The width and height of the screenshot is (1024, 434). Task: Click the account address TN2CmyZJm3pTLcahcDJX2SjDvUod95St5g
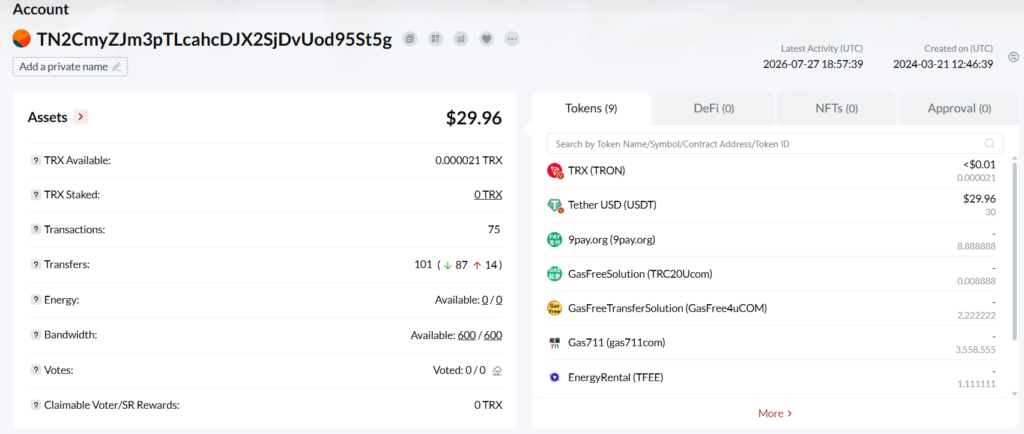tap(214, 40)
